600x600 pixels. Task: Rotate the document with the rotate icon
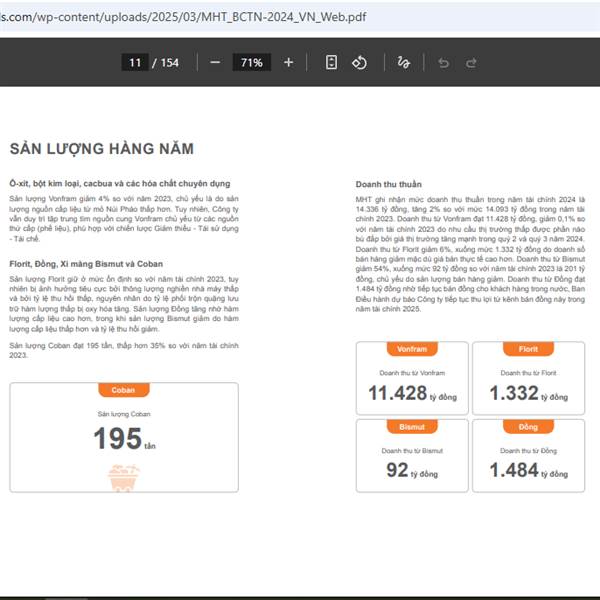pos(359,62)
